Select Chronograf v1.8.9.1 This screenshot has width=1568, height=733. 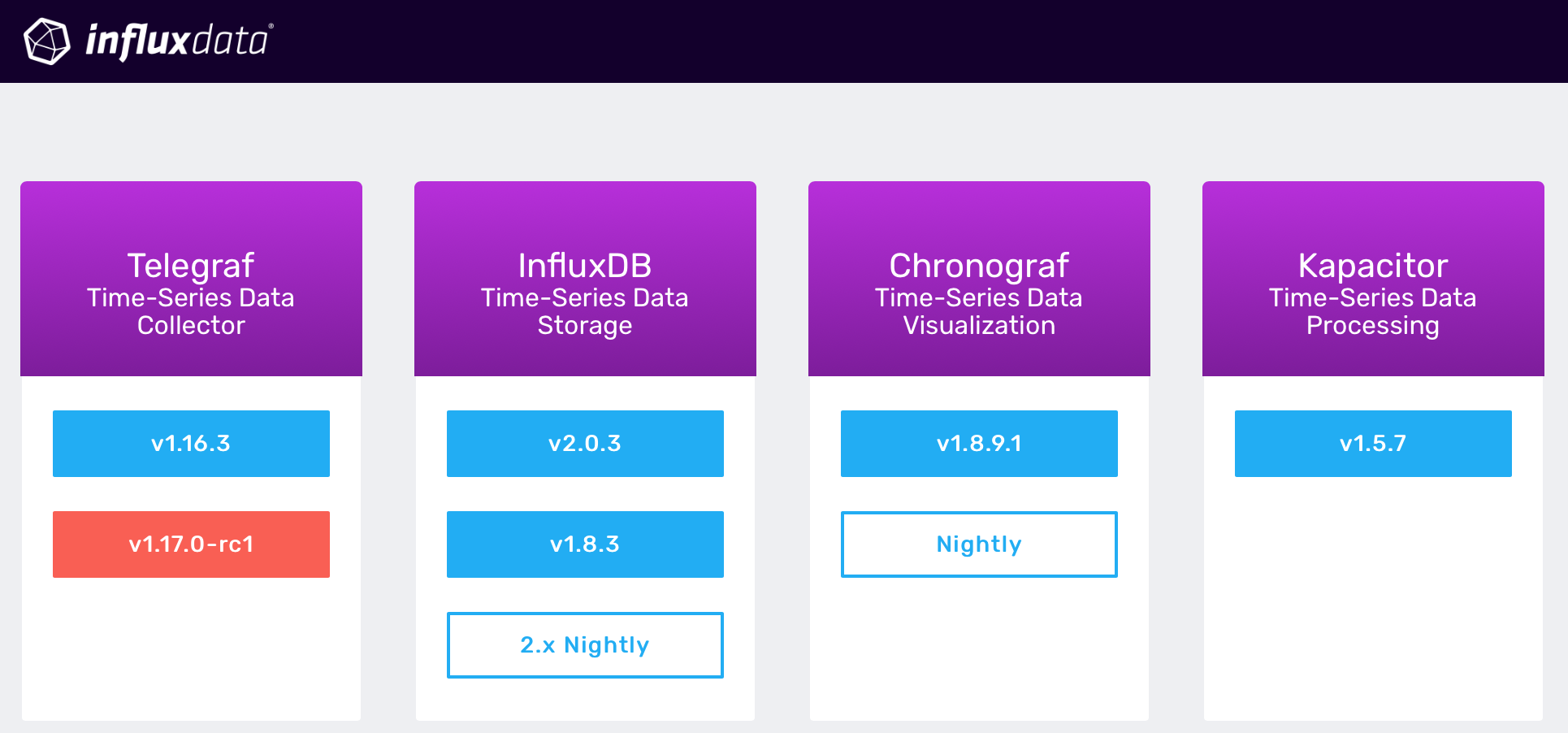(979, 444)
